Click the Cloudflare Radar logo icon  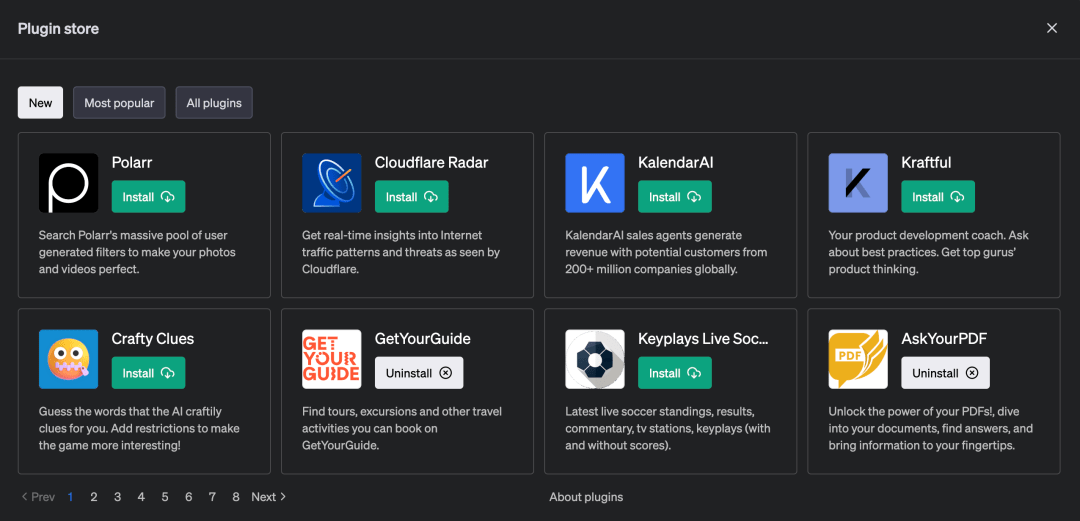[x=331, y=183]
